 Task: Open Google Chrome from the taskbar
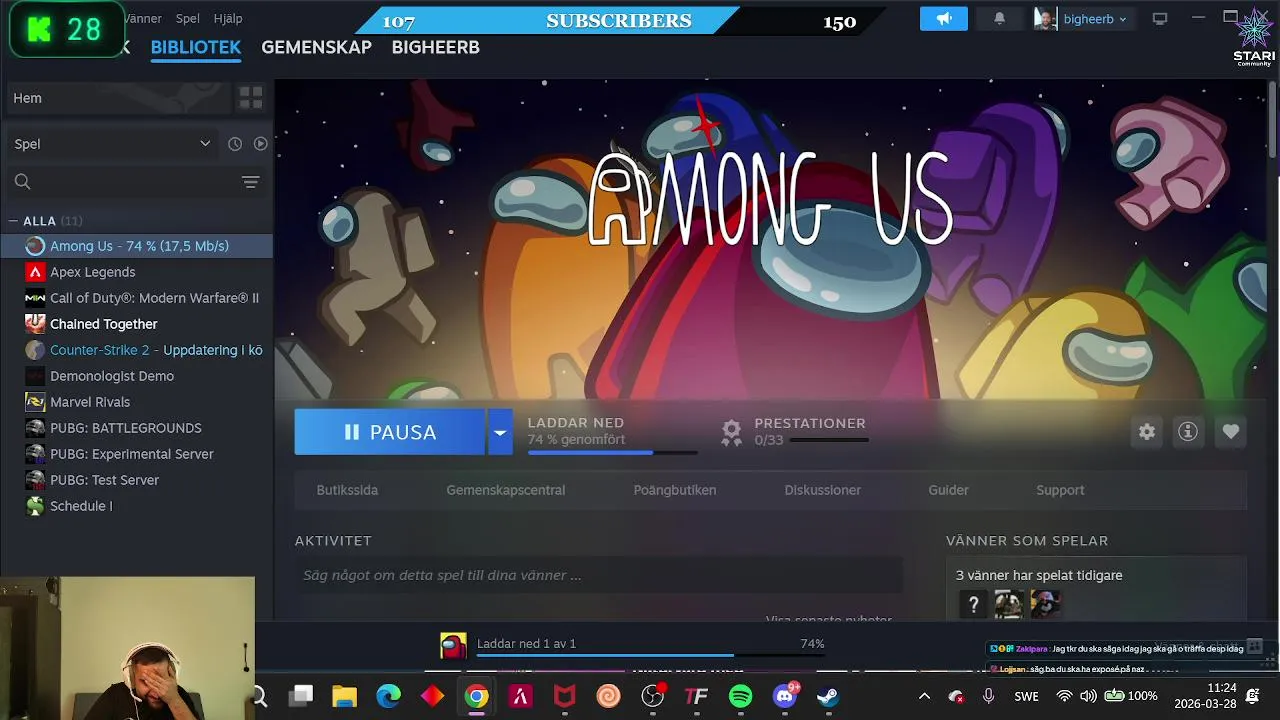(x=477, y=696)
